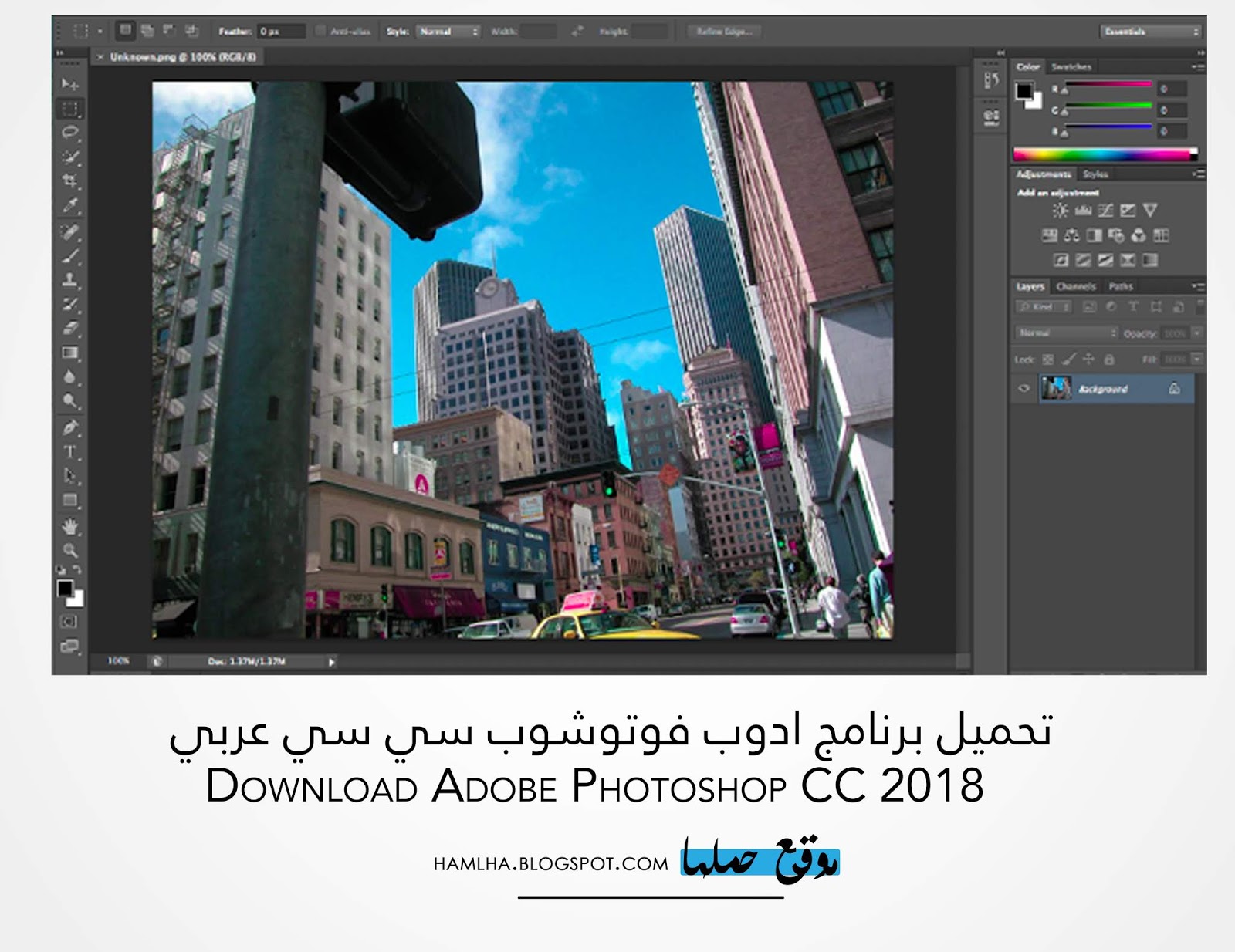Screen dimensions: 1235x952
Task: Choose the Subtract from selection mode
Action: pyautogui.click(x=169, y=31)
